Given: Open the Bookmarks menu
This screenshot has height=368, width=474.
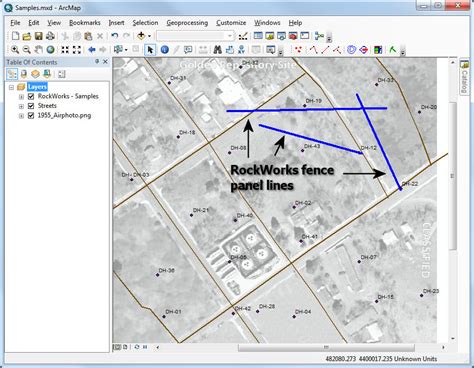Looking at the screenshot, I should [85, 23].
